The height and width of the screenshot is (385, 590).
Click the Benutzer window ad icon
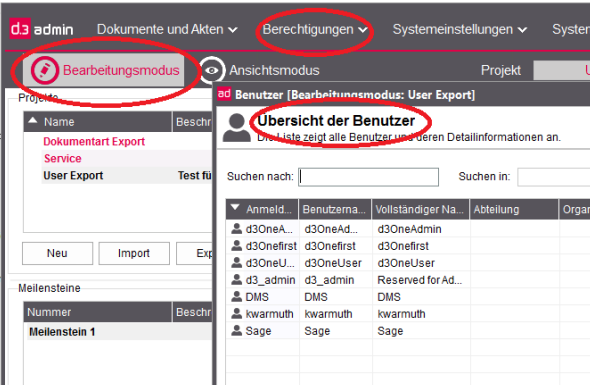(224, 94)
